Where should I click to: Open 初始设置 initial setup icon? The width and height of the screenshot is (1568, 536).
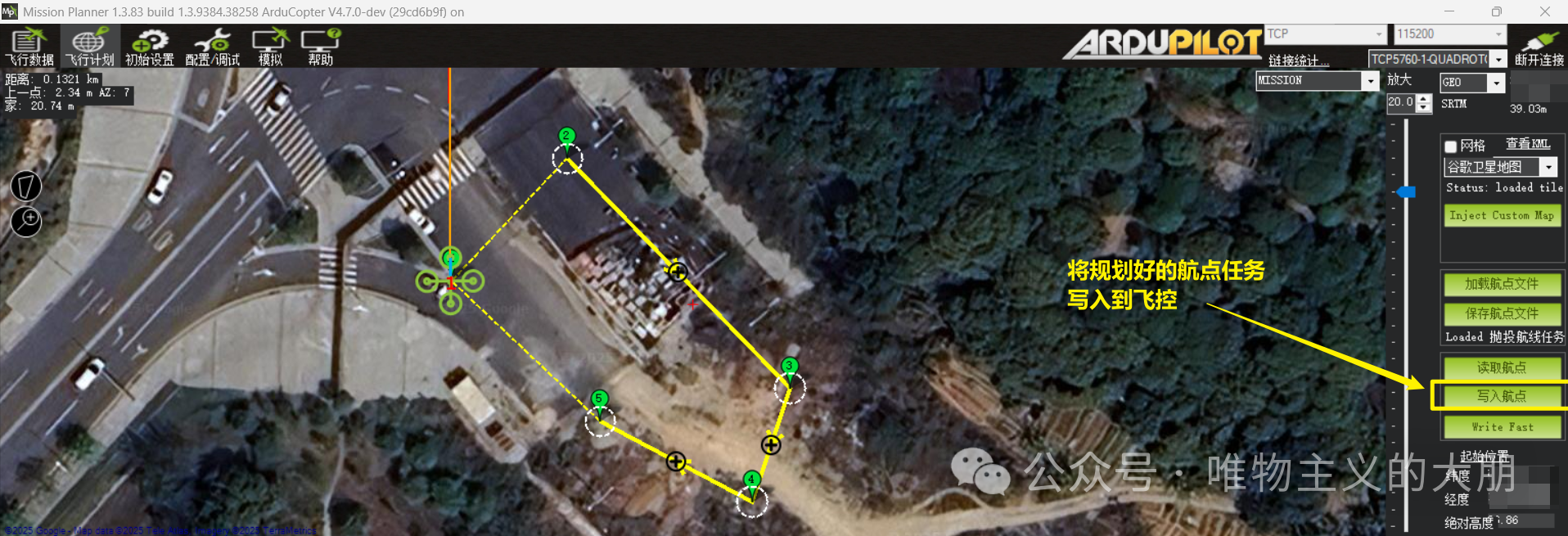[x=150, y=47]
